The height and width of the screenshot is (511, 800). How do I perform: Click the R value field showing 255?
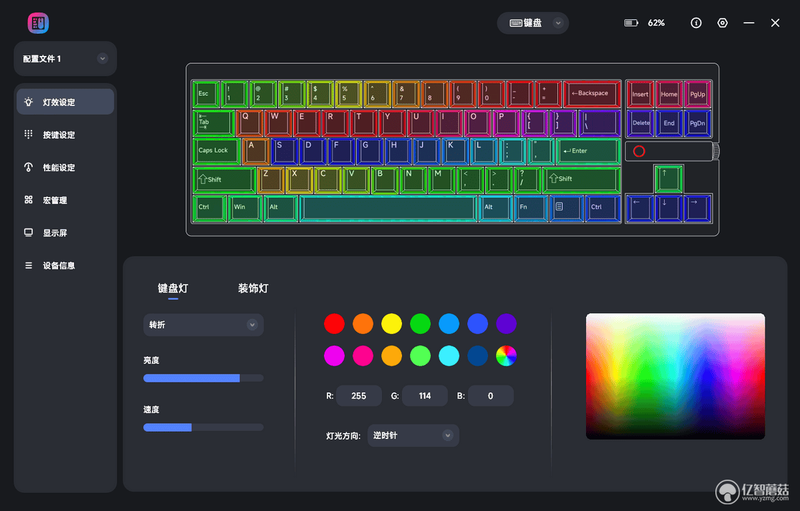[359, 396]
